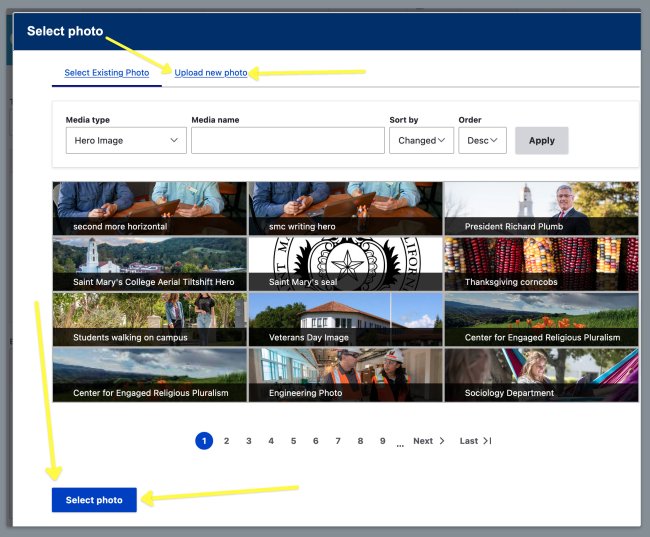Select the Veterans Day Image thumbnail
The image size is (650, 537).
(345, 319)
